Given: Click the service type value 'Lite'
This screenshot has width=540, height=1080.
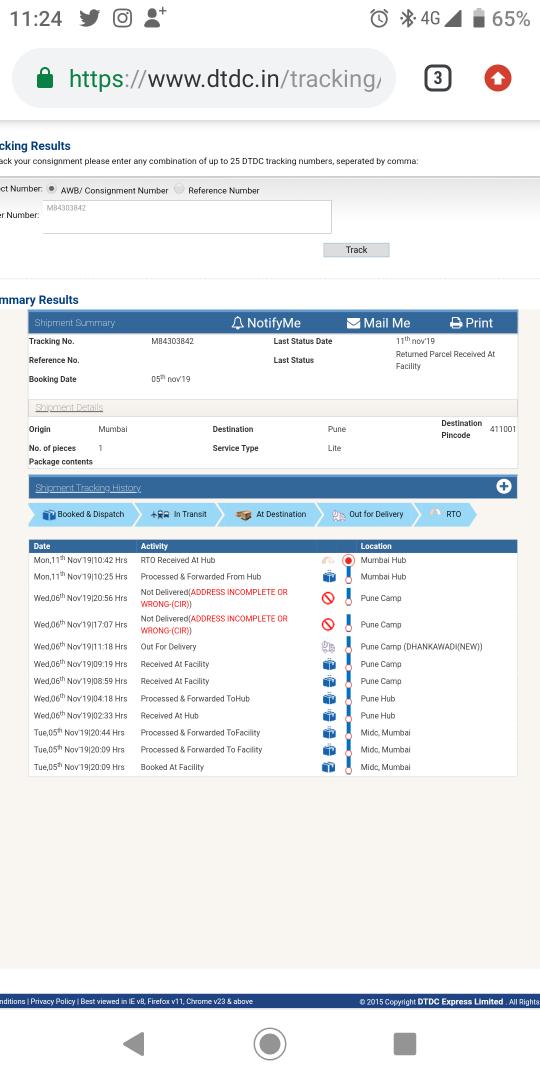Looking at the screenshot, I should [334, 448].
